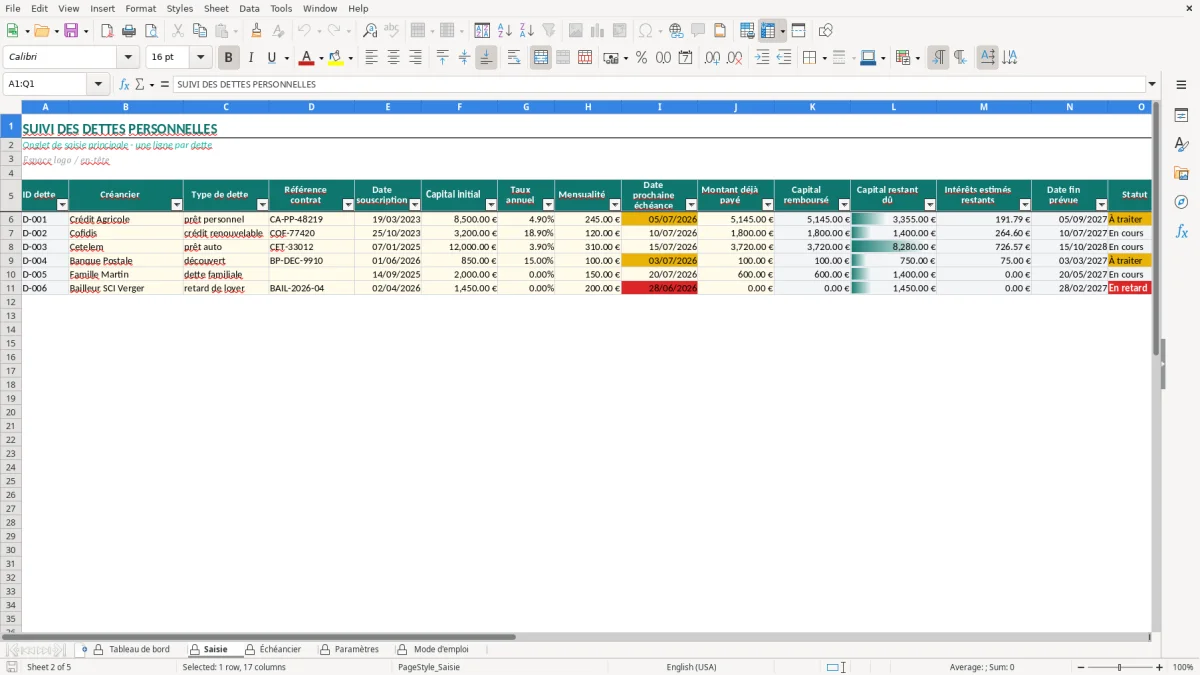The width and height of the screenshot is (1200, 675).
Task: Click the zoom slider handle
Action: tap(1119, 667)
